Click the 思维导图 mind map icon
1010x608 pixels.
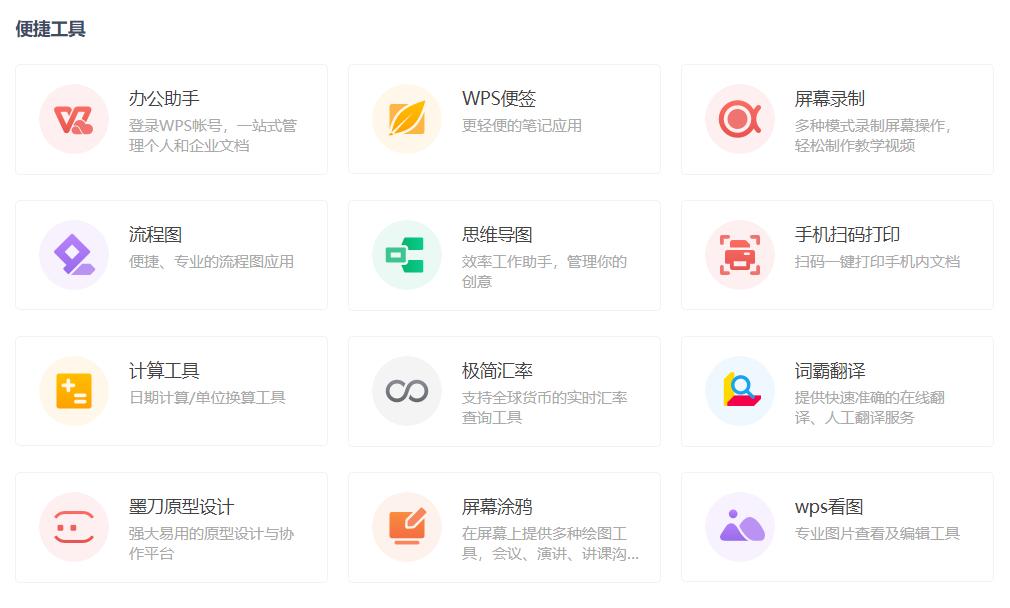pos(406,255)
